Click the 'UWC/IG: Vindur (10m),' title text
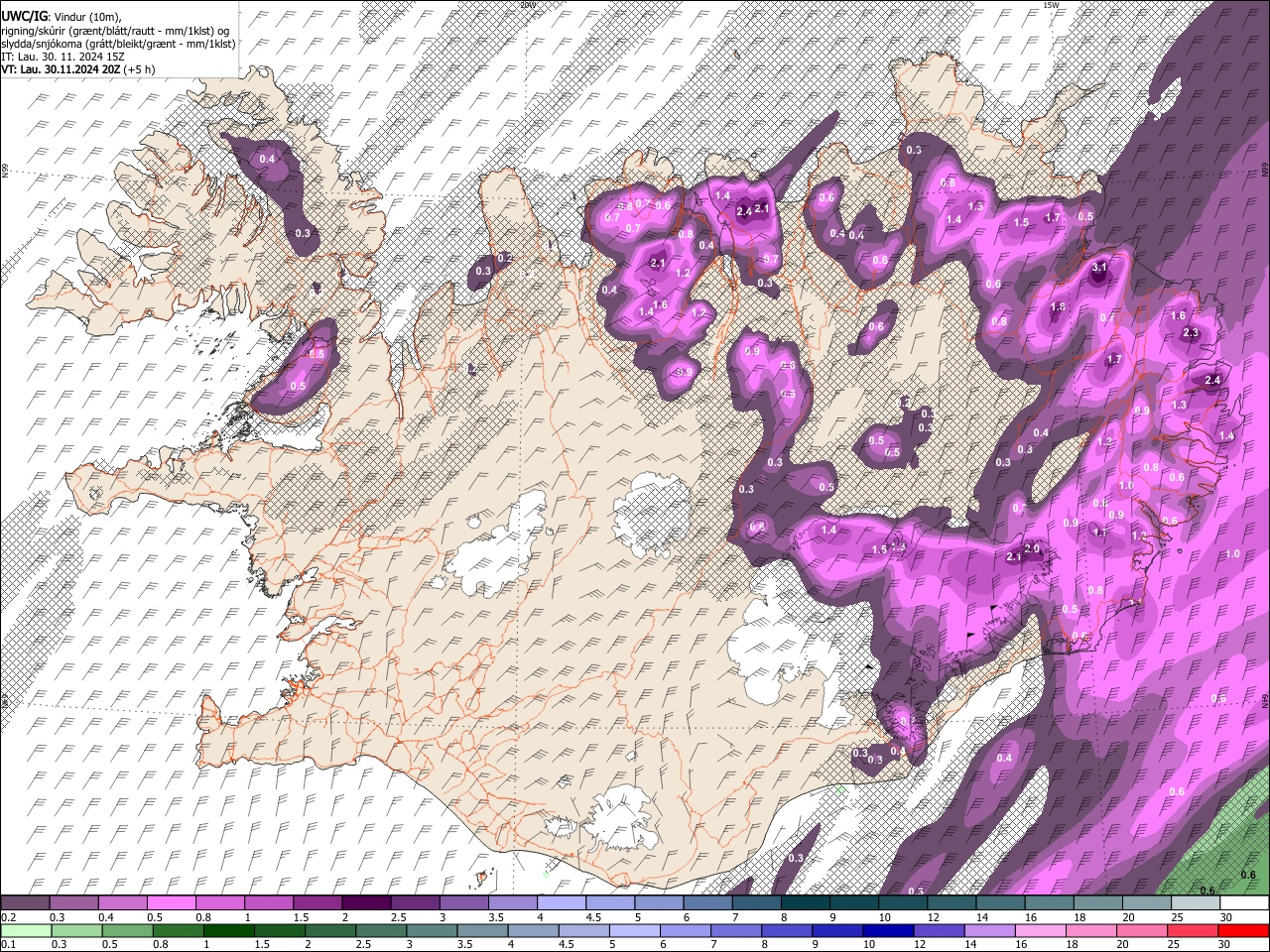The width and height of the screenshot is (1270, 952). point(61,17)
